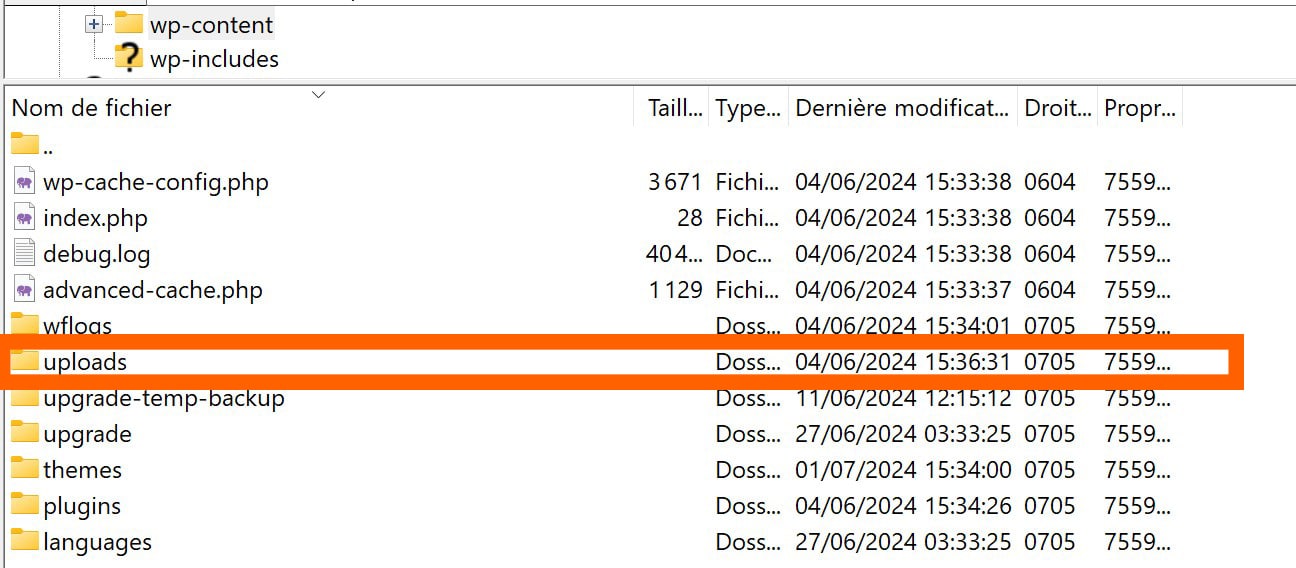Click the upgrade folder icon
The width and height of the screenshot is (1296, 568).
coord(24,433)
